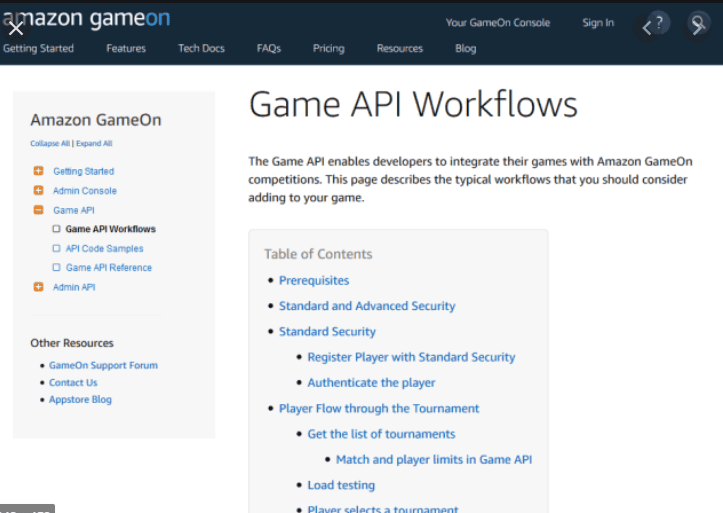Expand the Admin Console tree node
This screenshot has width=723, height=513.
[38, 190]
